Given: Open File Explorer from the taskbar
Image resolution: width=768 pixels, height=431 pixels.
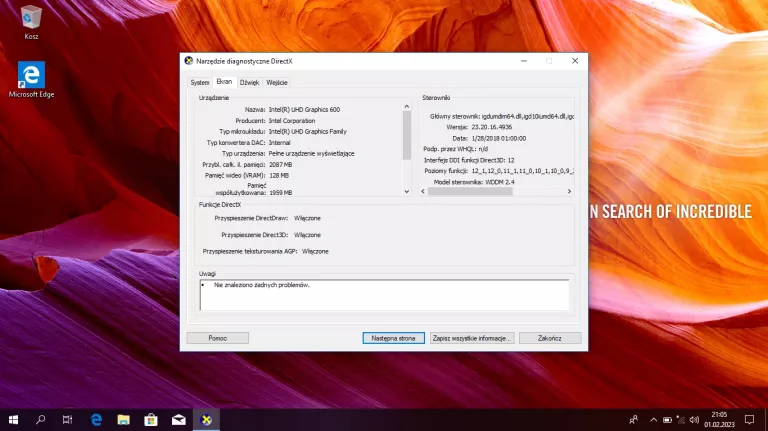Looking at the screenshot, I should [x=123, y=420].
